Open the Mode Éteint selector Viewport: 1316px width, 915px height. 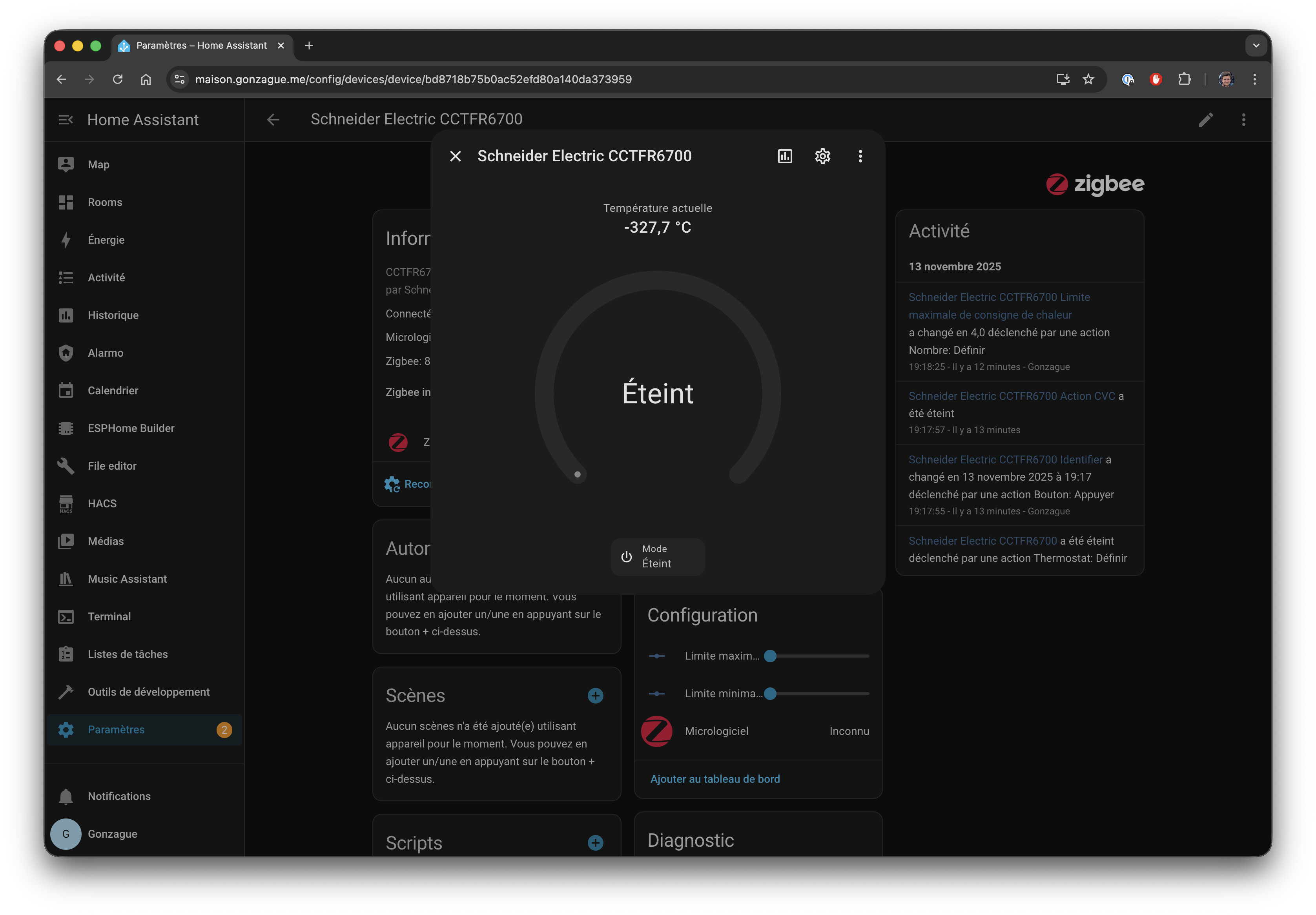click(x=658, y=556)
